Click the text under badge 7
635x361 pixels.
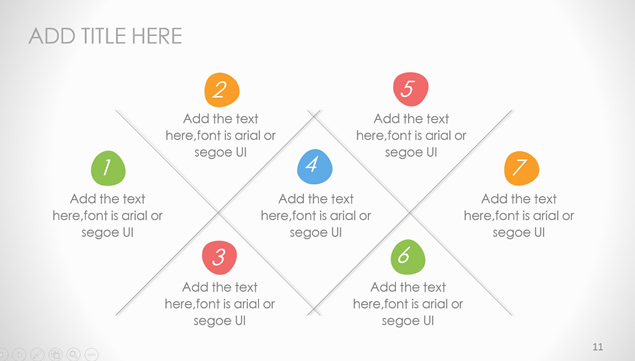(x=519, y=216)
